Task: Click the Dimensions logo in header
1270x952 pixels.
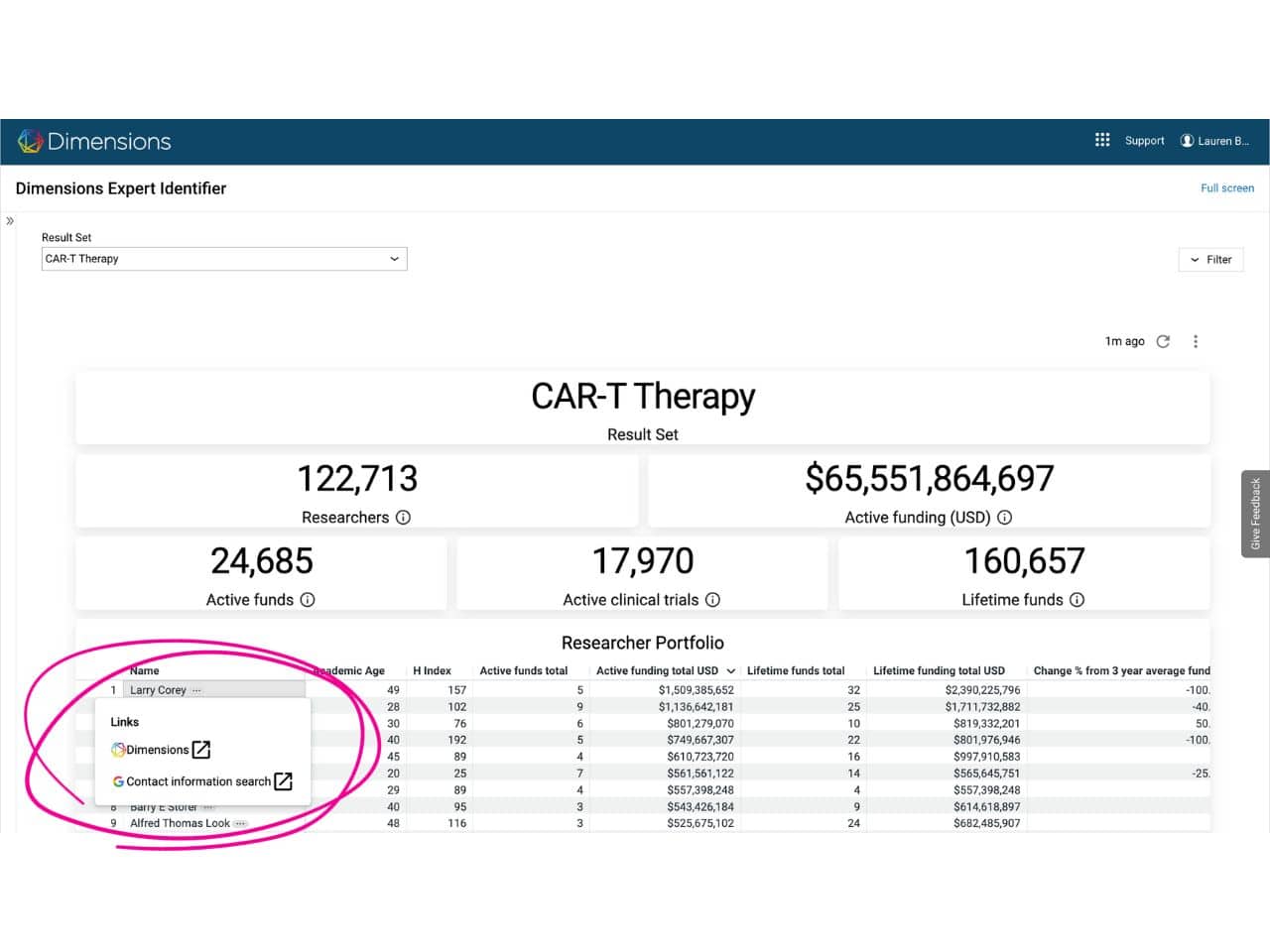Action: click(x=94, y=141)
